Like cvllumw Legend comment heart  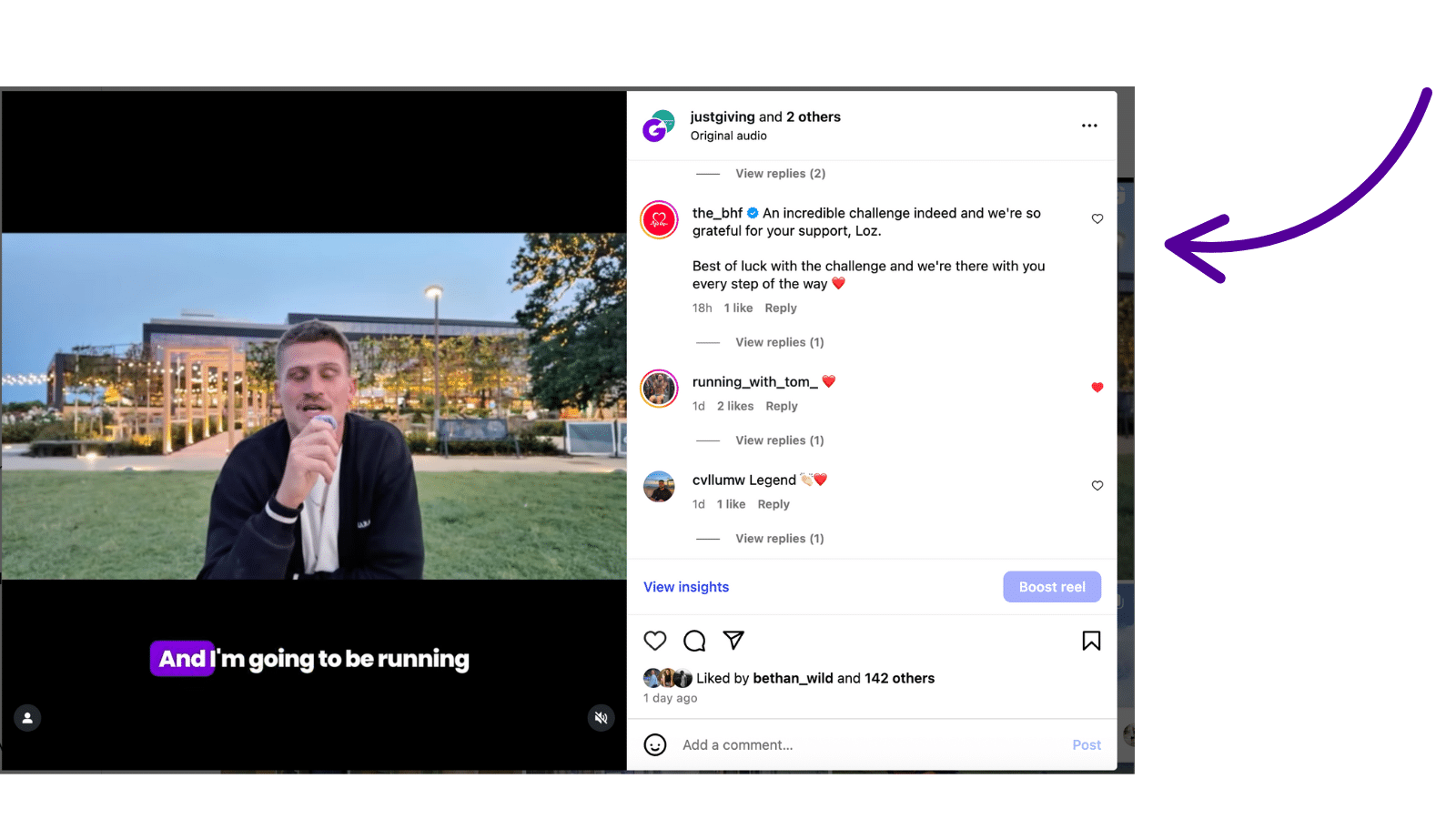click(x=1097, y=486)
